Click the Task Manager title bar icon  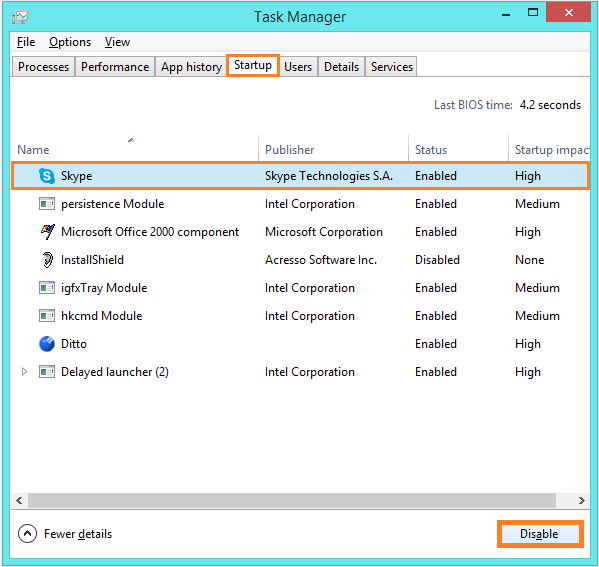[x=19, y=17]
